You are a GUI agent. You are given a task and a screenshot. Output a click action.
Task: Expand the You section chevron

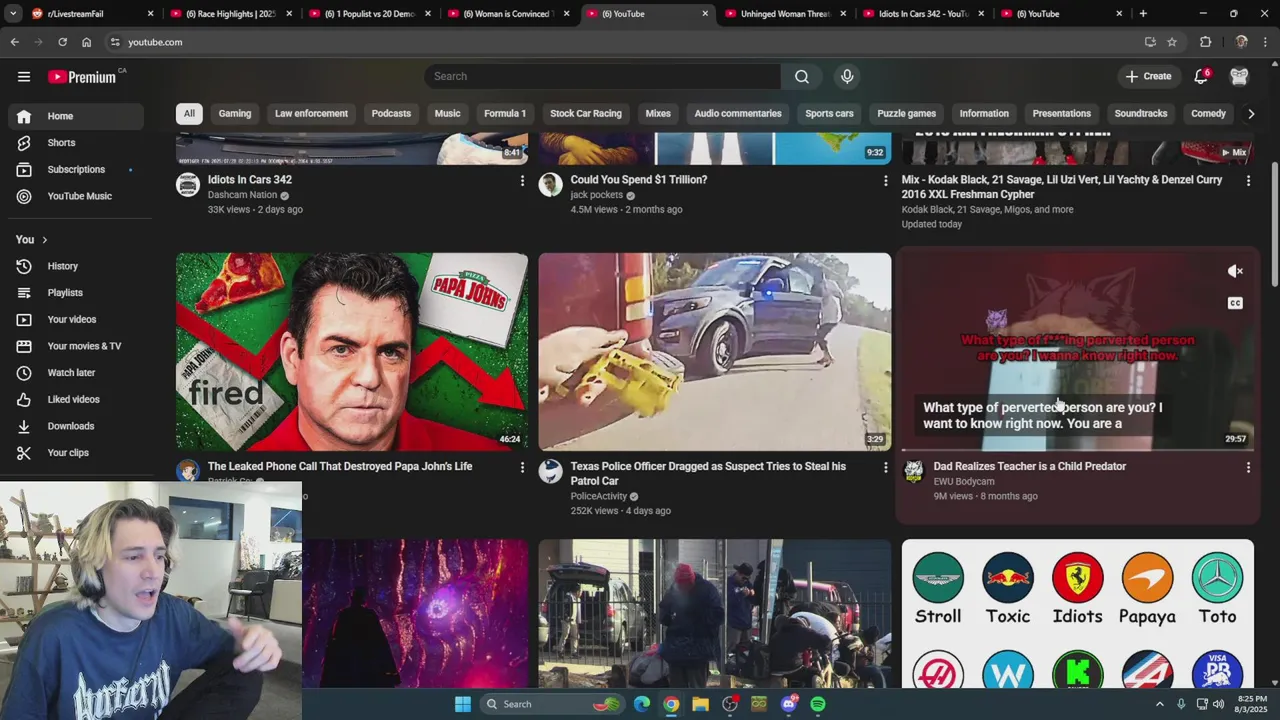44,240
